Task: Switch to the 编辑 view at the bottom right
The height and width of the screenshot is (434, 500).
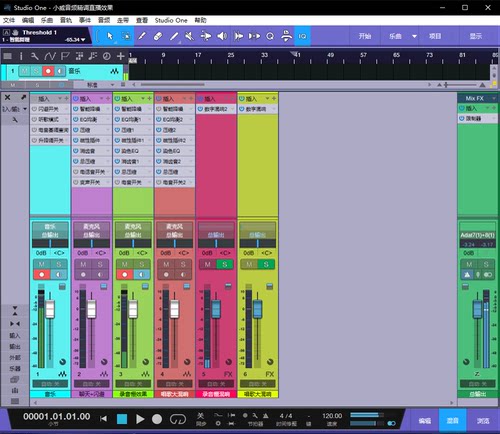Action: coord(425,421)
